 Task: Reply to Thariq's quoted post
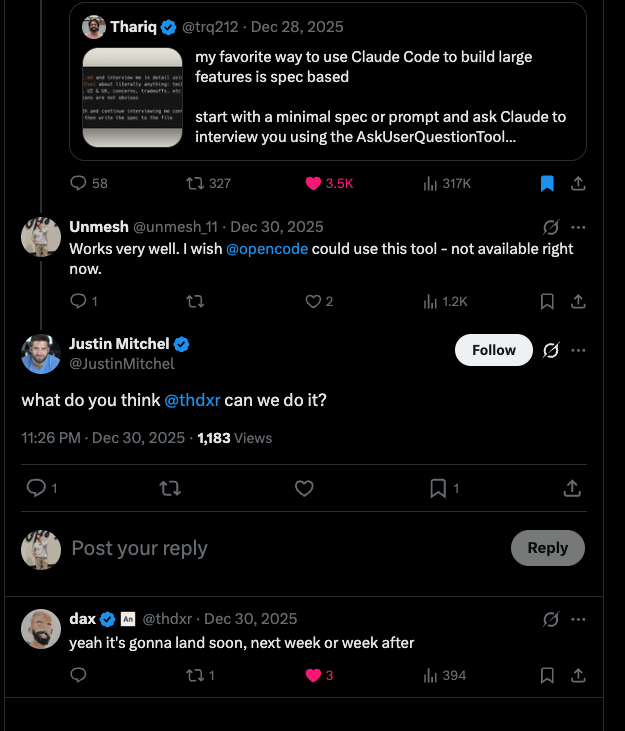pos(80,183)
